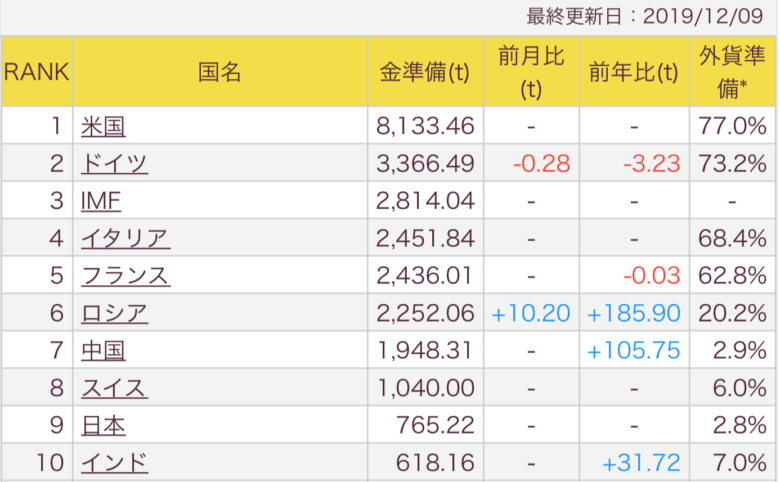The image size is (780, 482).
Task: Open the 日本 country link
Action: [103, 426]
